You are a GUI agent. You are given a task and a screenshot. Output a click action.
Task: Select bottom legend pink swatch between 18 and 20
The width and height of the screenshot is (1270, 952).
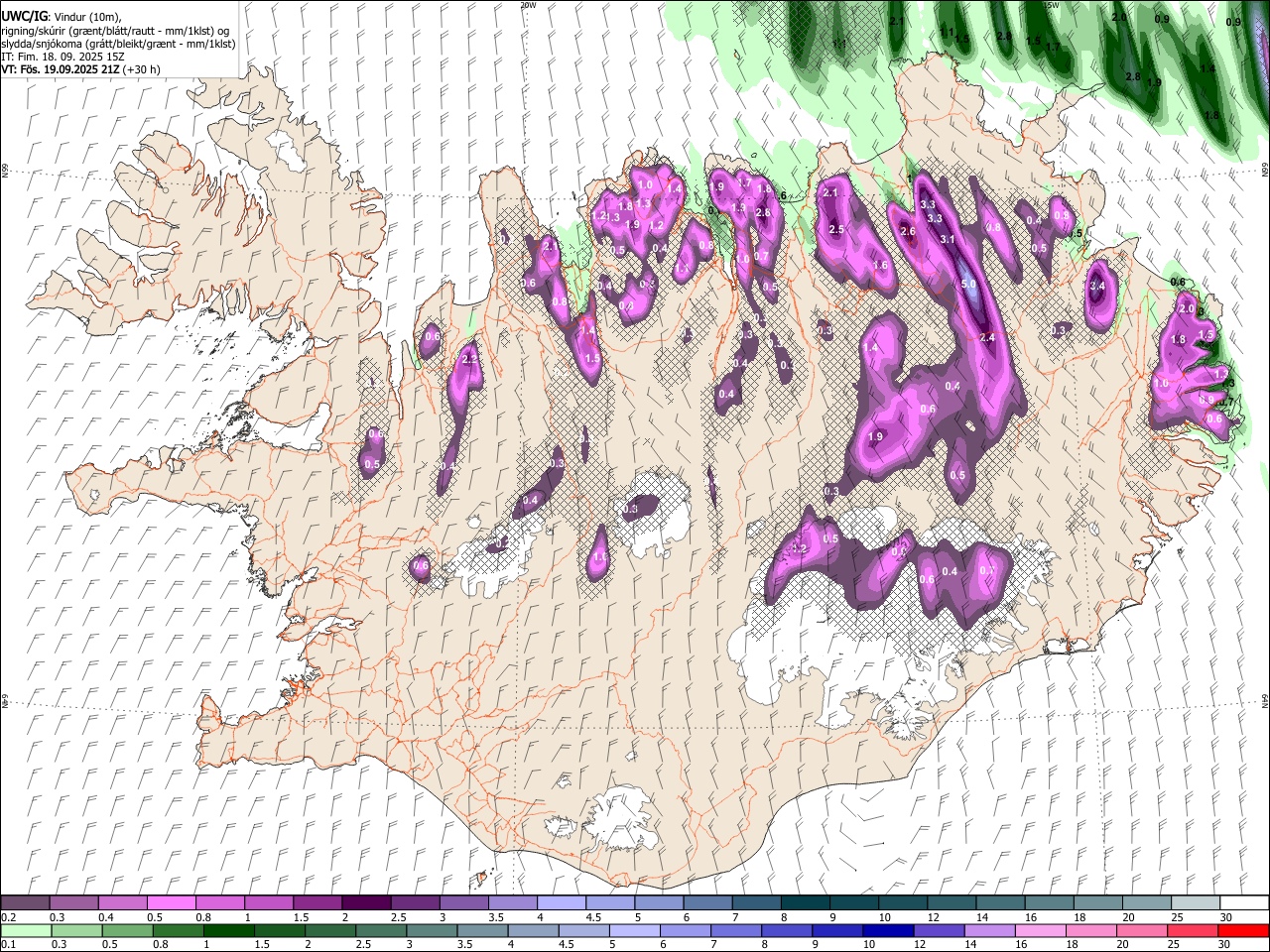click(x=1089, y=930)
